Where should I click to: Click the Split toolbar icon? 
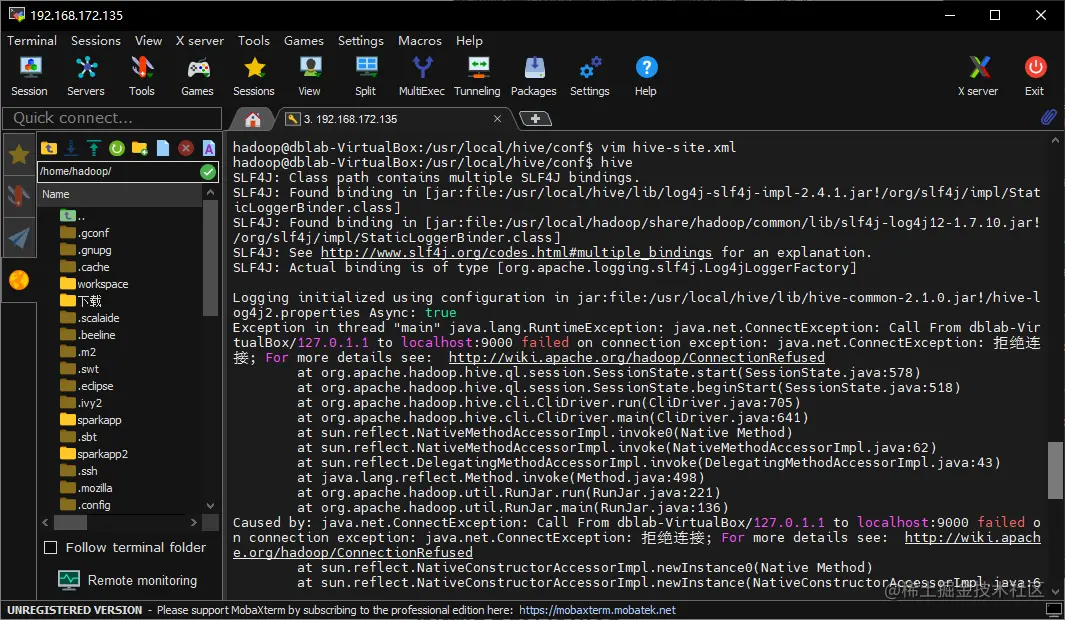coord(365,76)
